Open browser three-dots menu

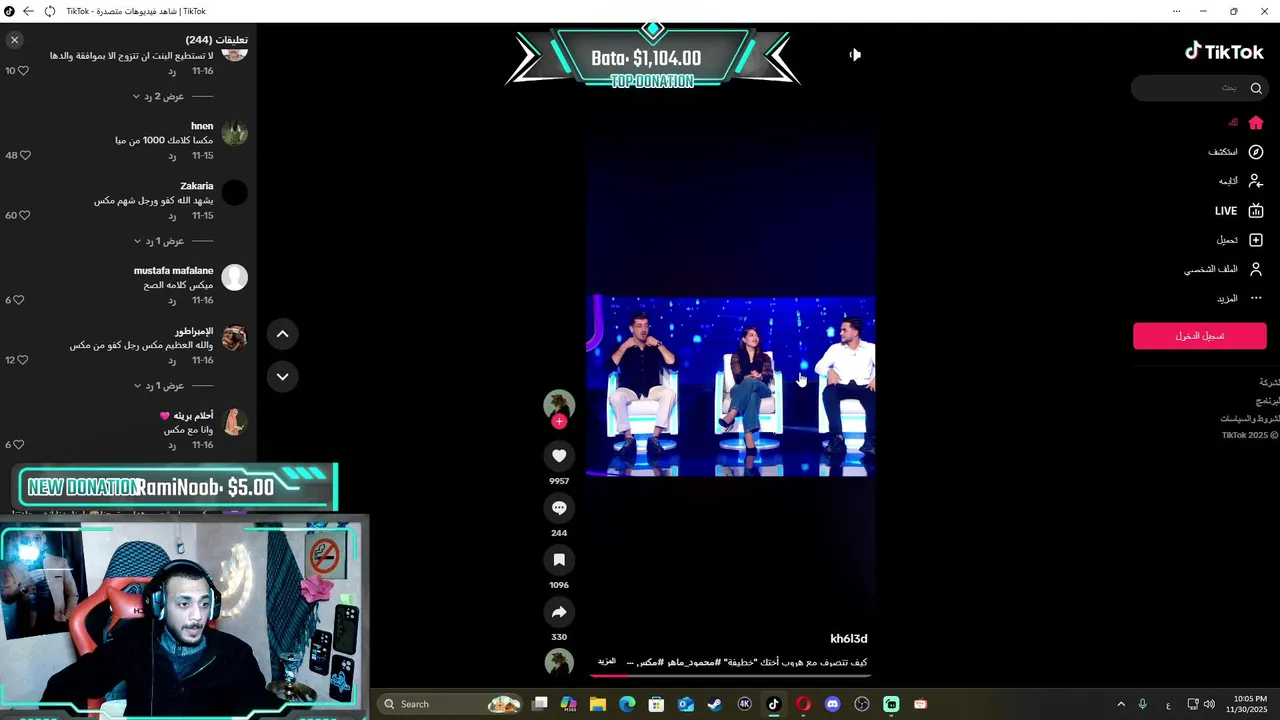point(1176,11)
